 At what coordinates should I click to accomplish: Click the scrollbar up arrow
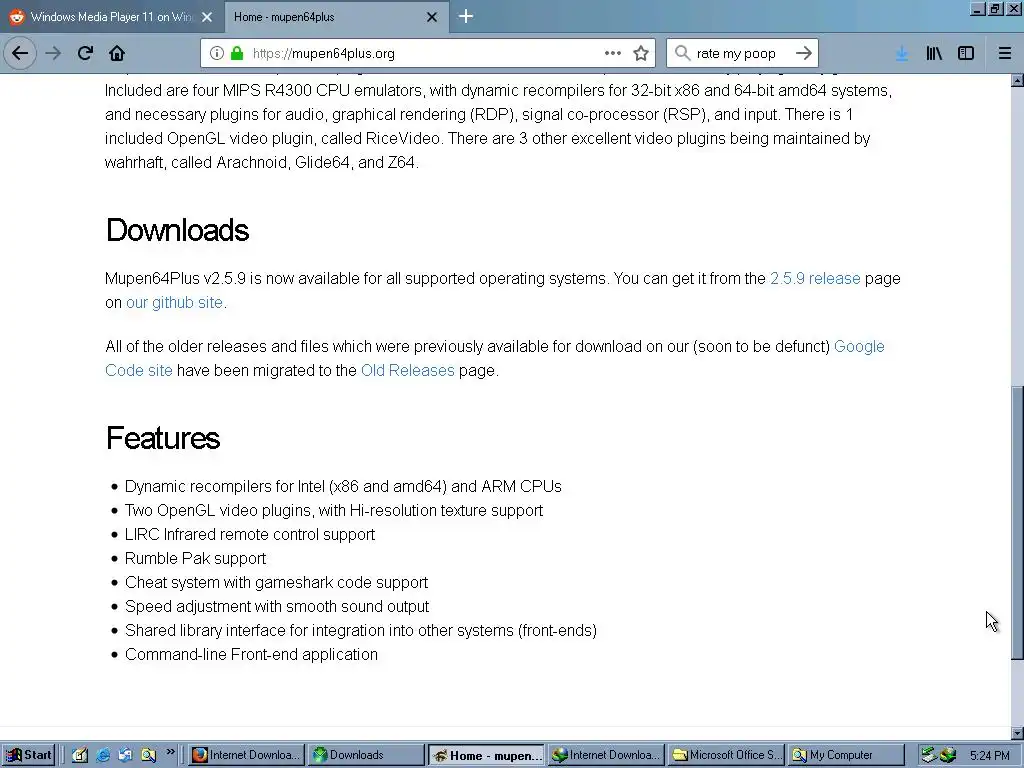(x=1017, y=80)
